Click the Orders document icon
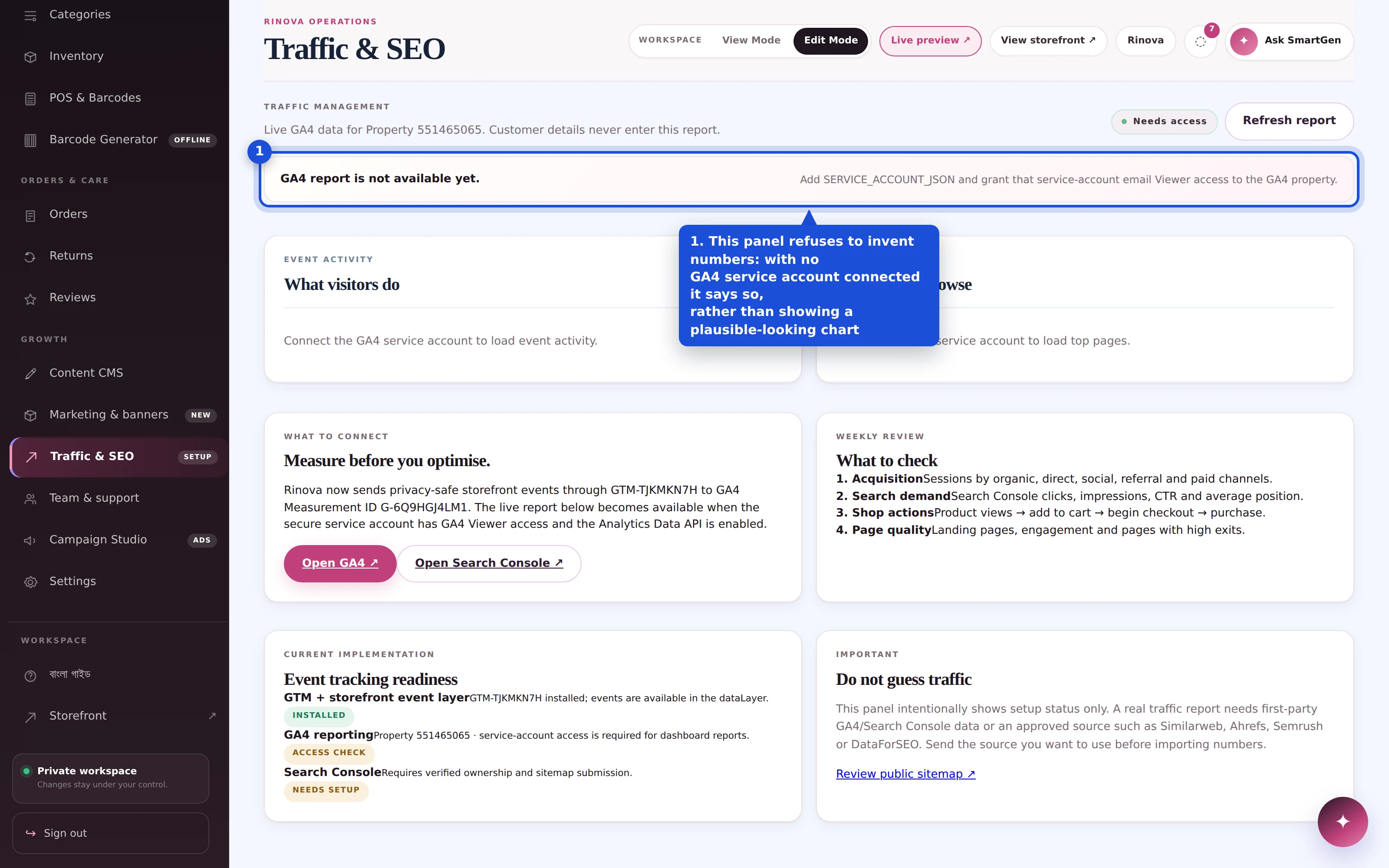 30,215
